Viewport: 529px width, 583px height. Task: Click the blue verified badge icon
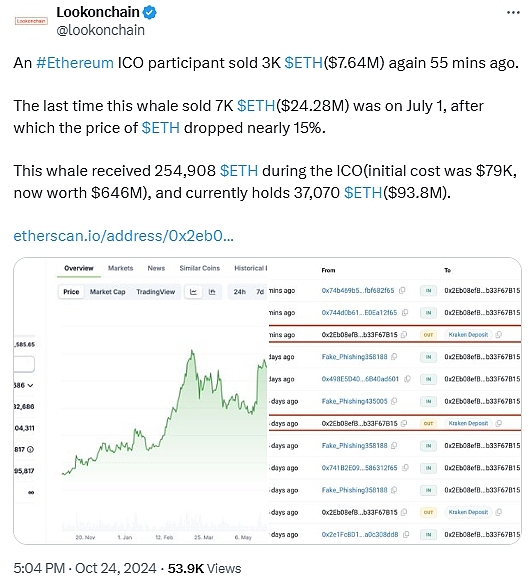(149, 13)
